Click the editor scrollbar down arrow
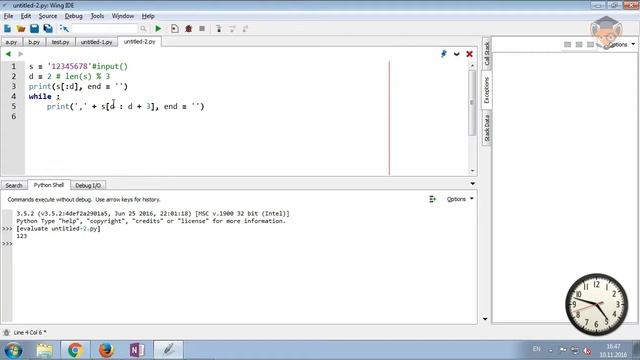 472,171
